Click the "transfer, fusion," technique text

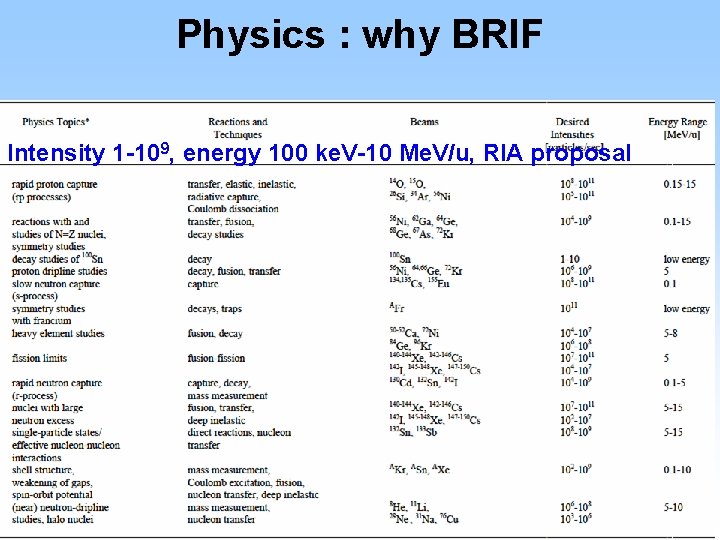point(221,222)
